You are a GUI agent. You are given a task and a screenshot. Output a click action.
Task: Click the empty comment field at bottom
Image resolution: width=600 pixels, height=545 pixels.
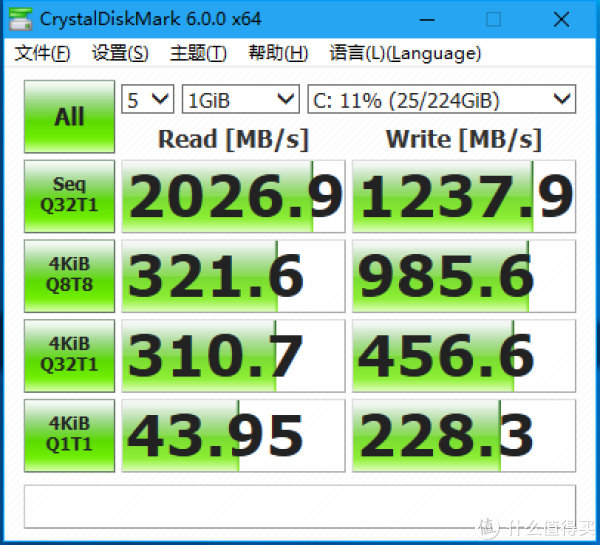tap(300, 507)
